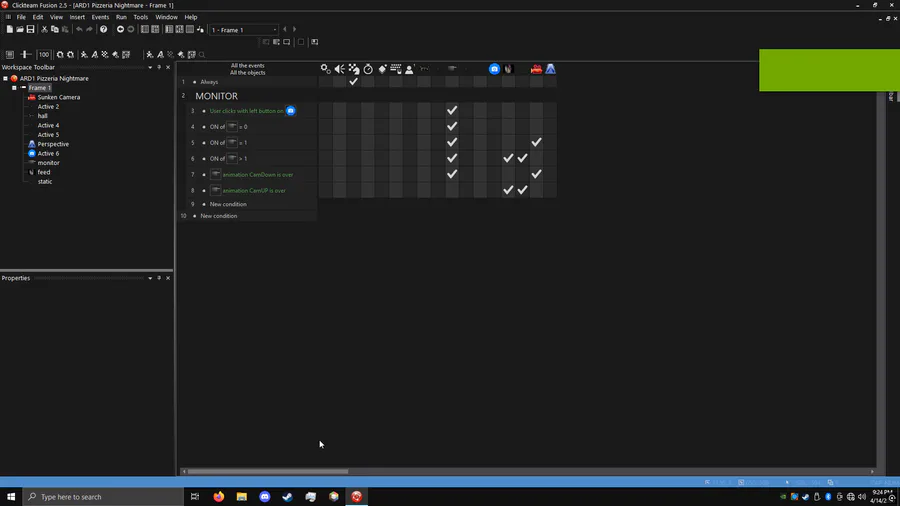
Task: Go to the next frame arrow
Action: click(x=295, y=29)
